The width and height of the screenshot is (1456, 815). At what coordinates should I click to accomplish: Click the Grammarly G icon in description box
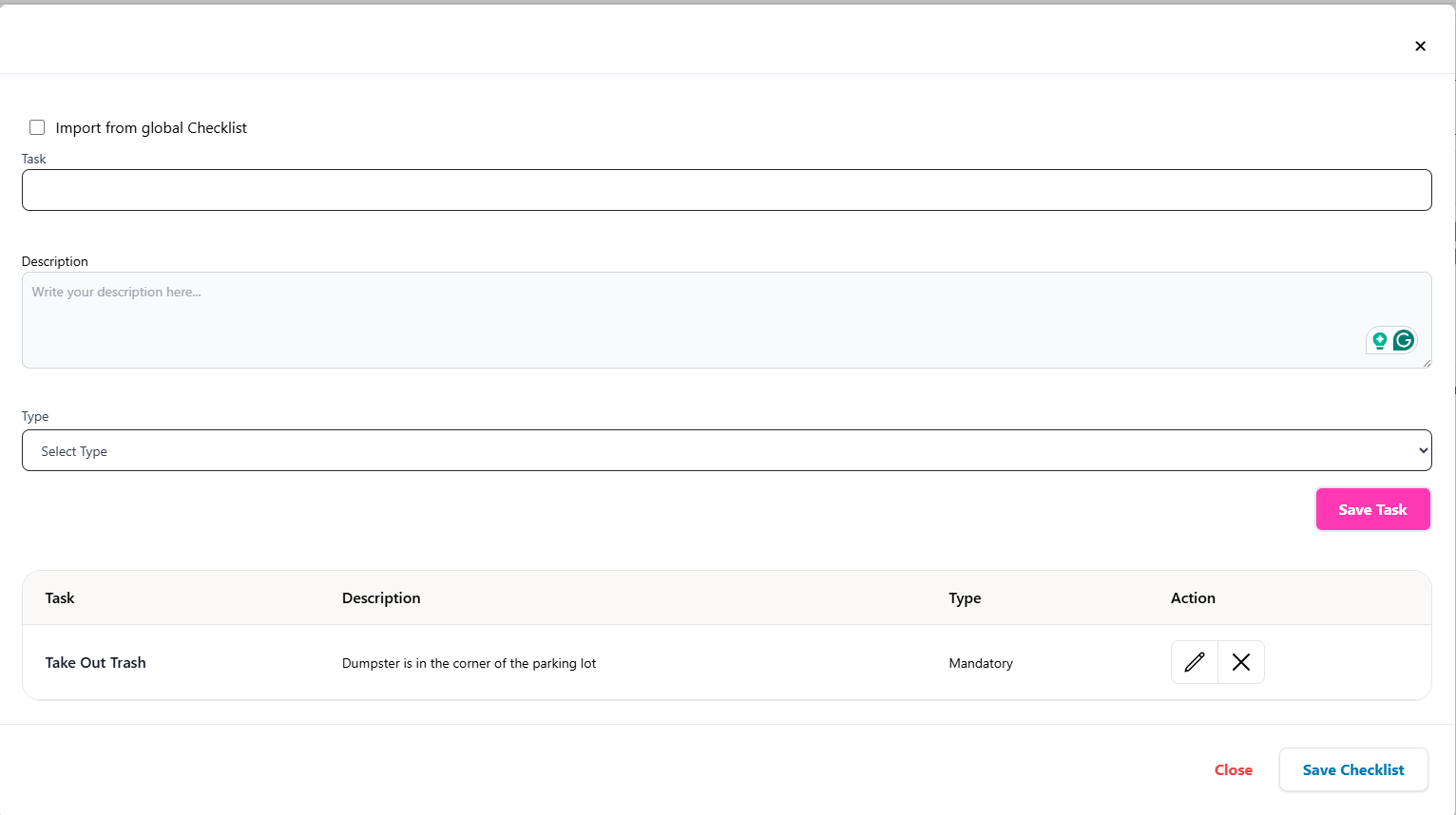(1404, 340)
